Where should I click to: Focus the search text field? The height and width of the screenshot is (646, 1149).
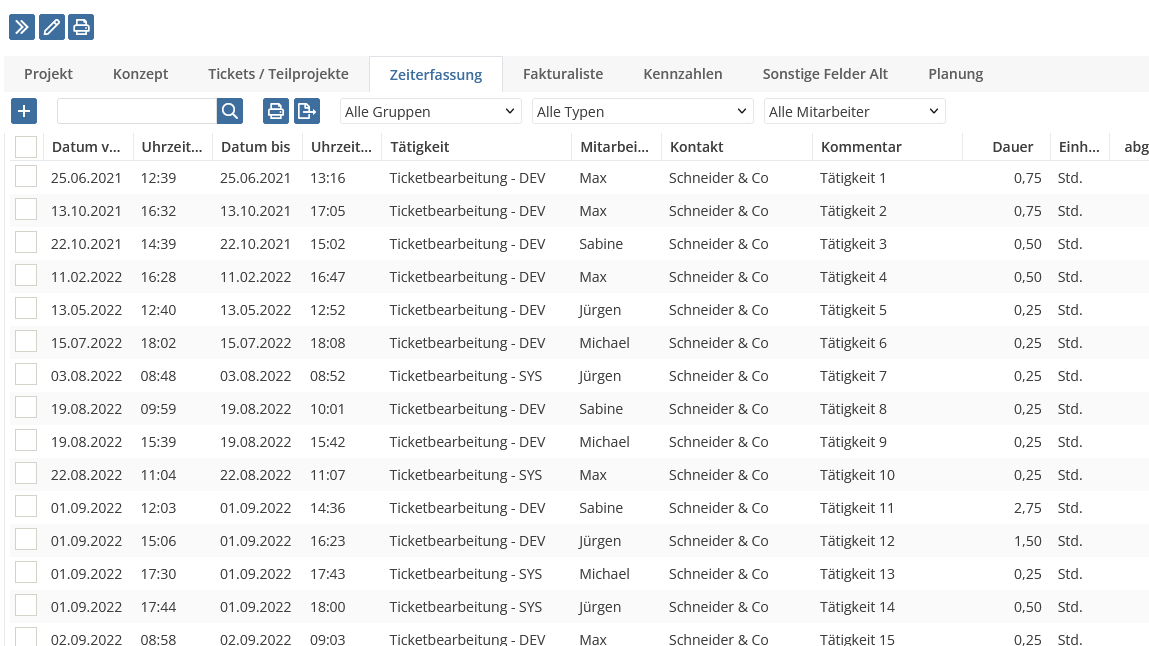click(x=137, y=111)
